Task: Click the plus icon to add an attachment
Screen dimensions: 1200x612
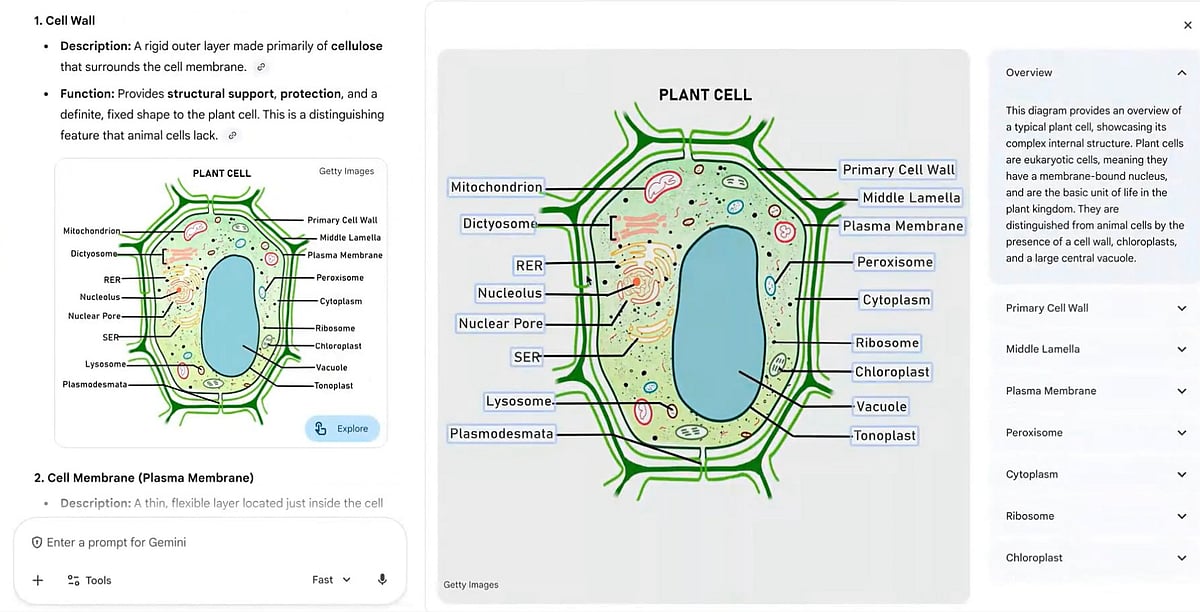Action: pos(38,580)
